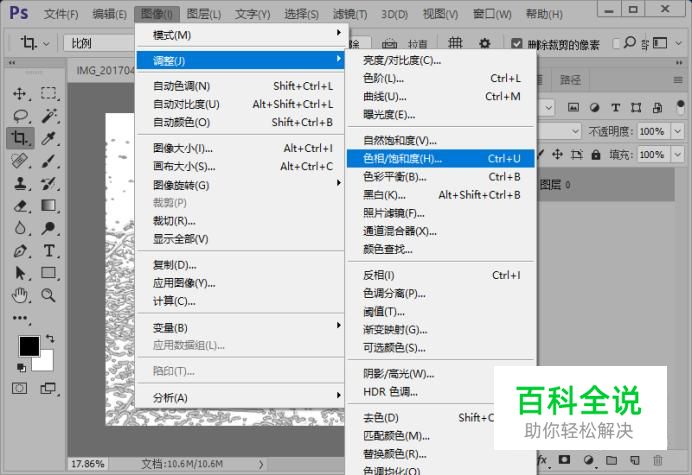Choose Invert (反相) adjustment

click(440, 275)
